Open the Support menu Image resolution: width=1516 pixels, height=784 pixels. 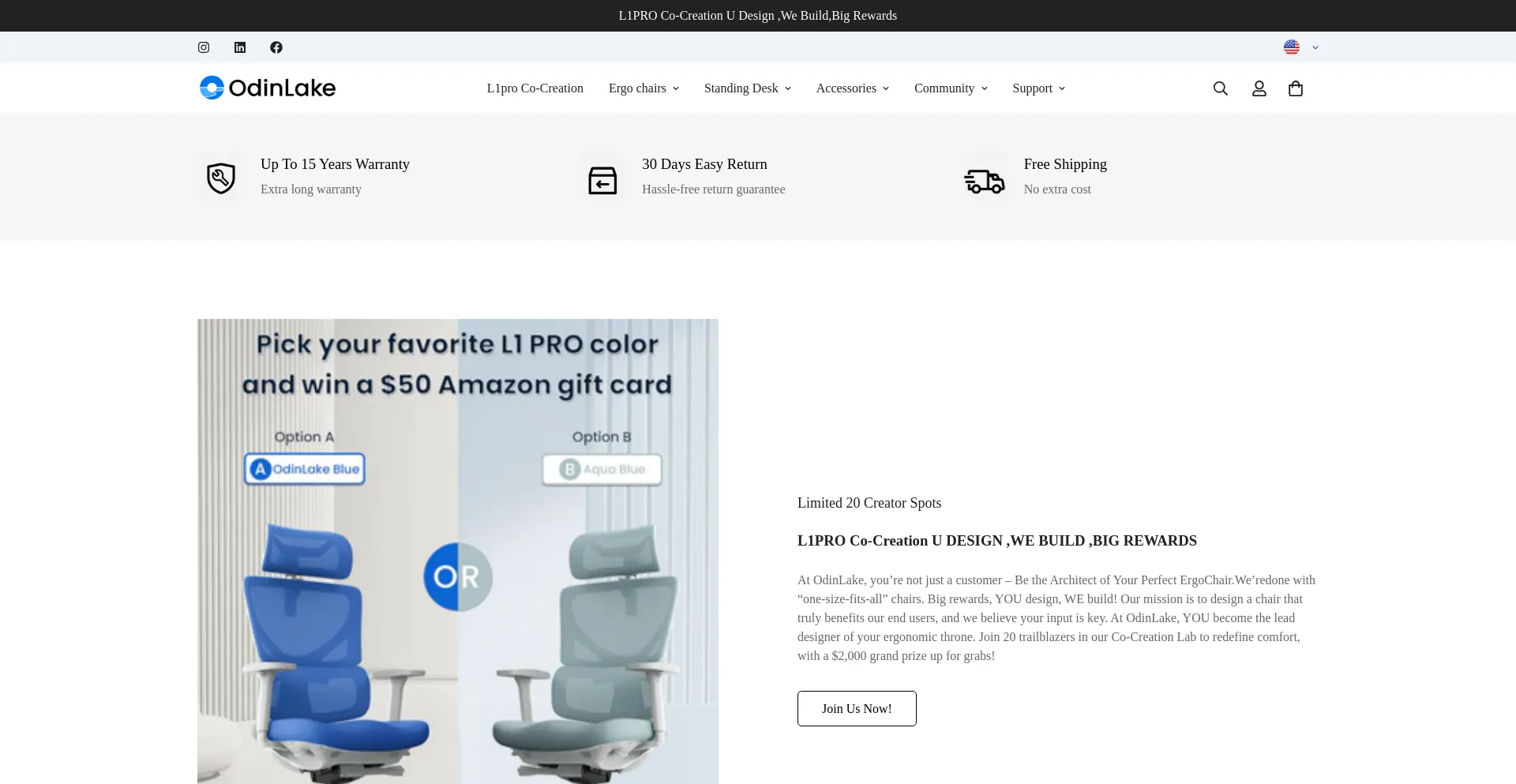click(x=1039, y=88)
